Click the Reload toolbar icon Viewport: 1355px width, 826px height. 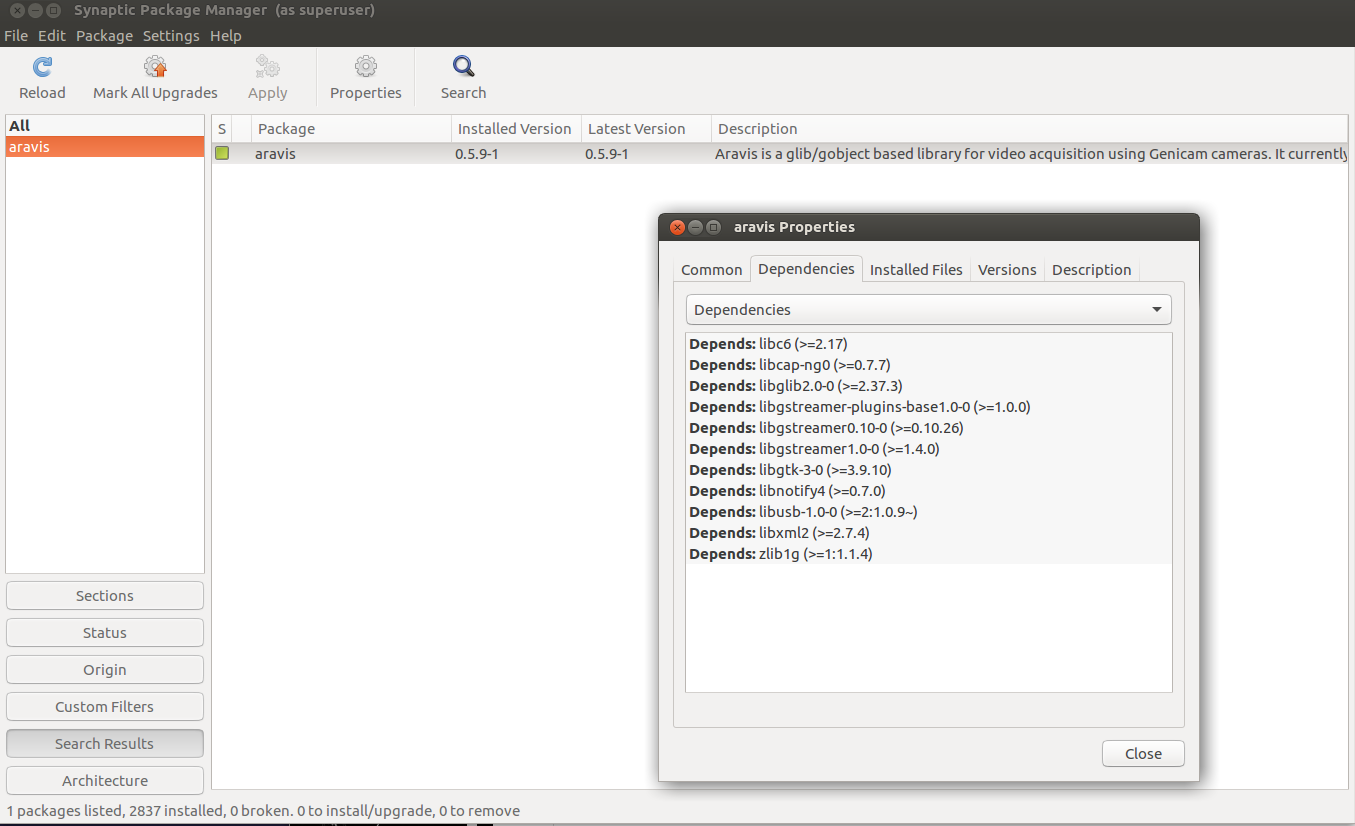(x=42, y=67)
